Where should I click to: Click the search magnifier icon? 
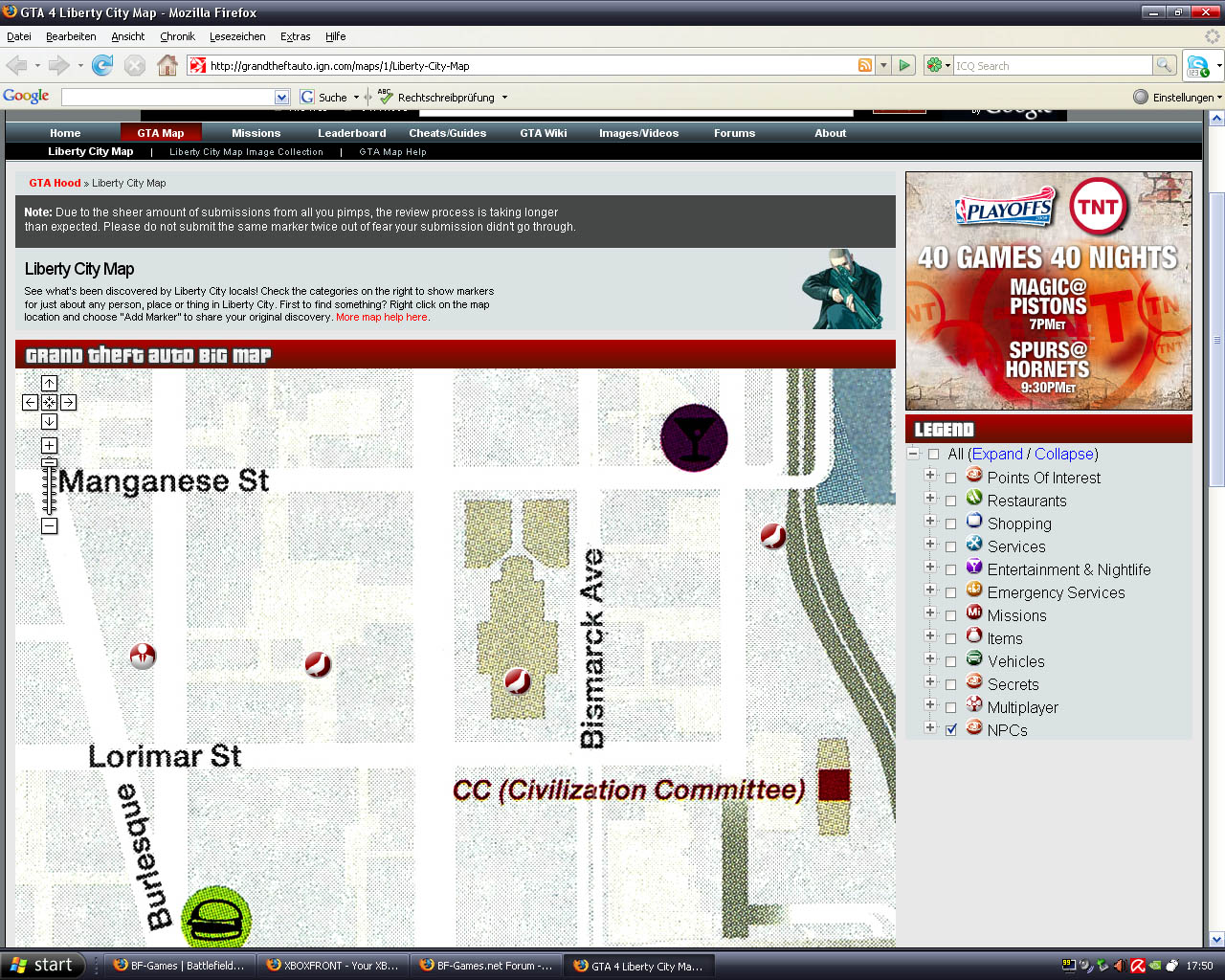[1165, 65]
